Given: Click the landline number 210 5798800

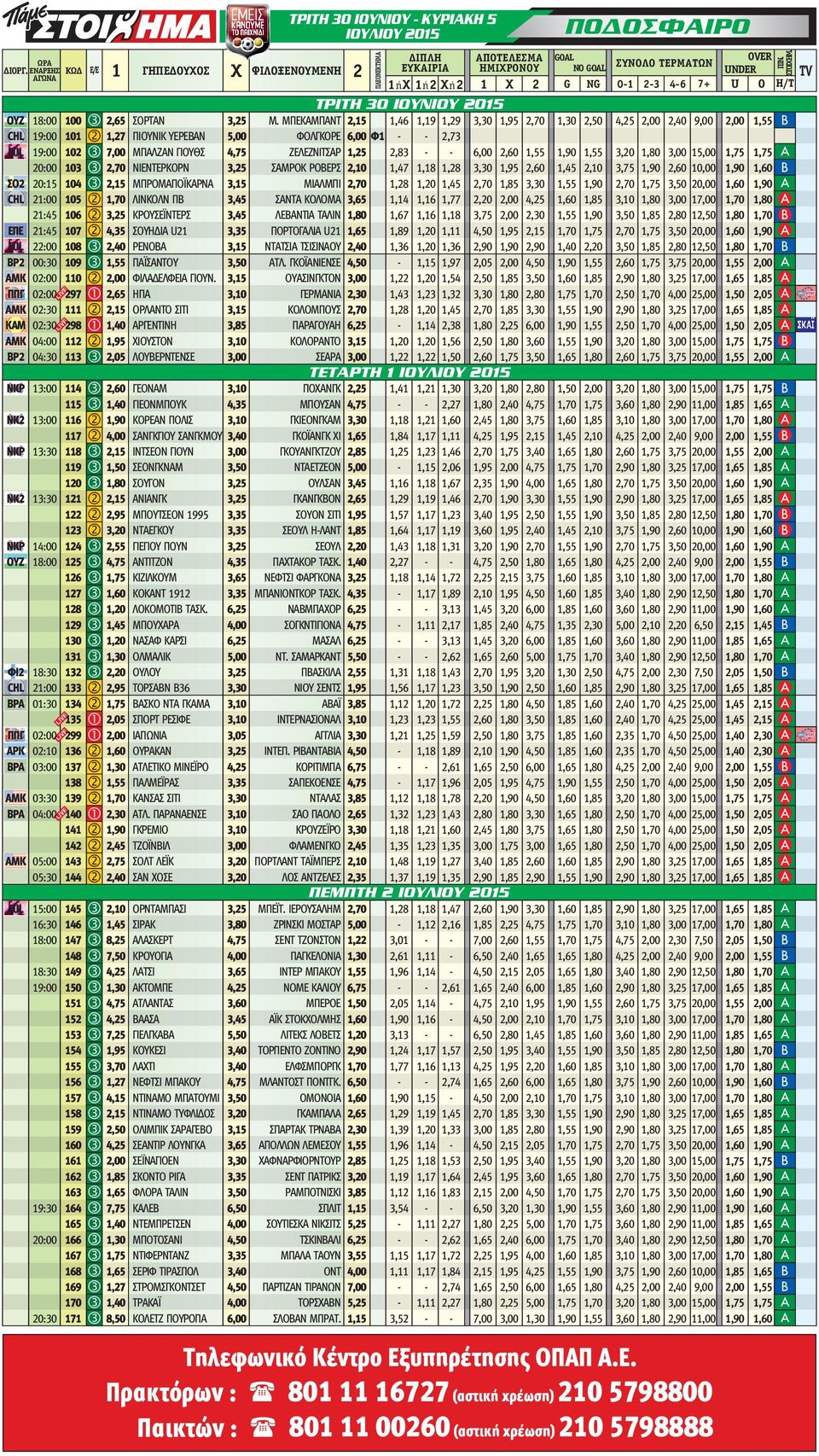Looking at the screenshot, I should (635, 1392).
